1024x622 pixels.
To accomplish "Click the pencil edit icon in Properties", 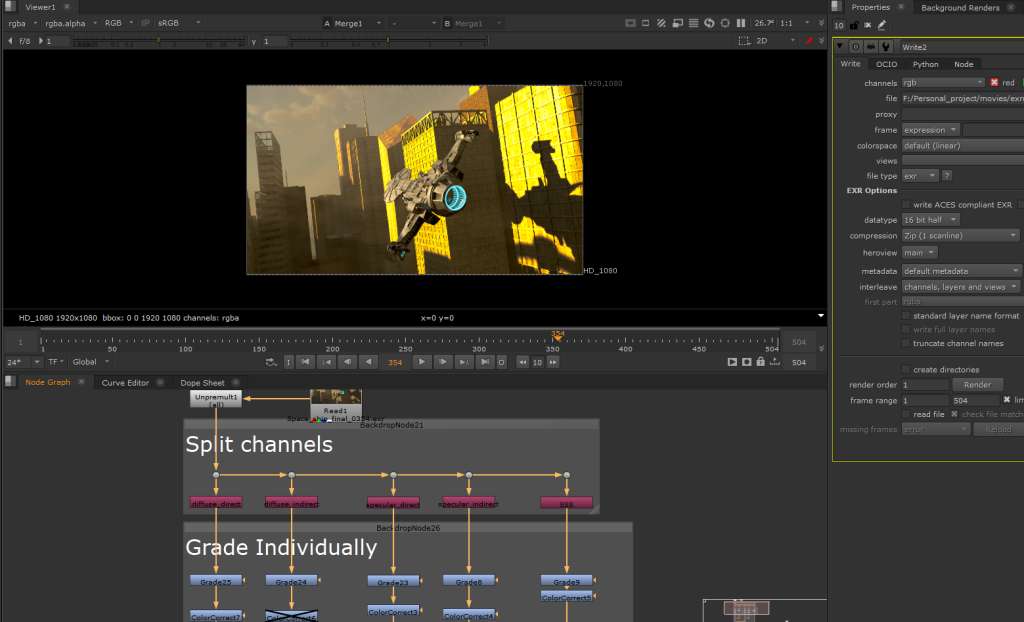I will 882,25.
